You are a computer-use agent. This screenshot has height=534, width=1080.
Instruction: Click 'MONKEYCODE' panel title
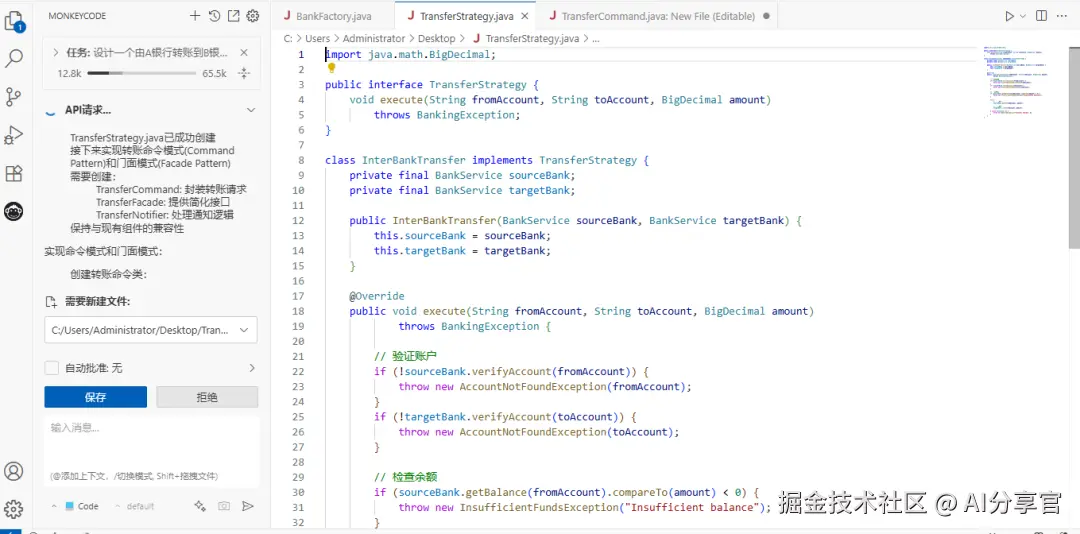(x=77, y=16)
